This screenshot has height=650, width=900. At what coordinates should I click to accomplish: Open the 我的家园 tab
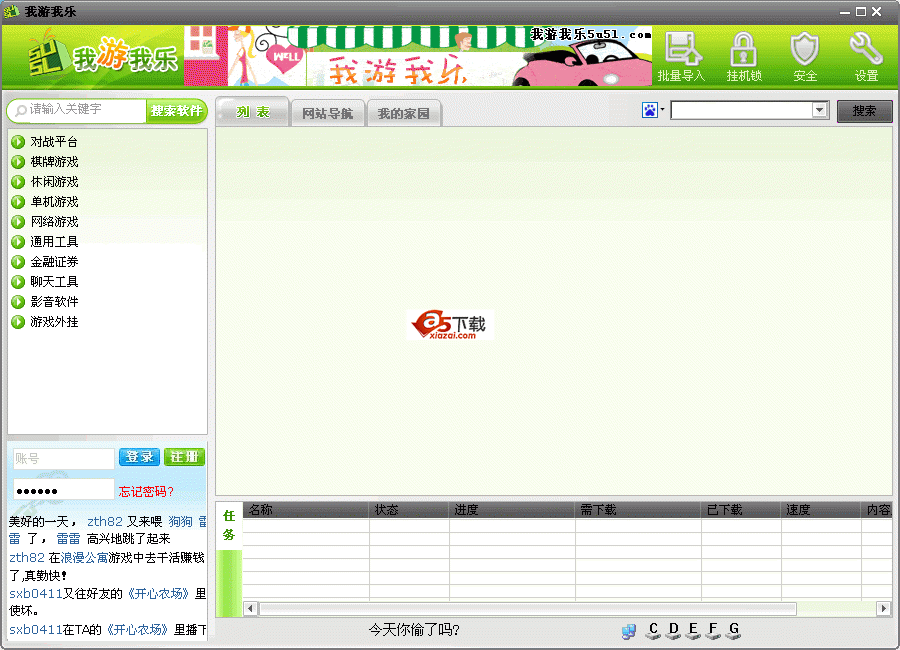click(x=406, y=112)
